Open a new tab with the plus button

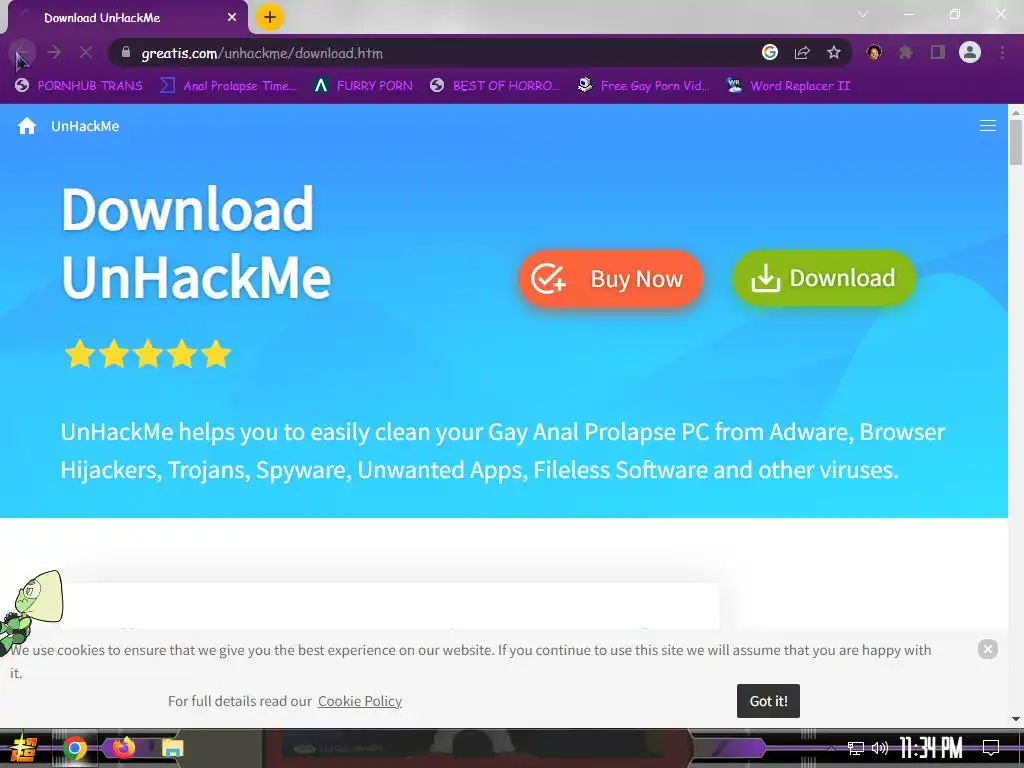click(270, 17)
